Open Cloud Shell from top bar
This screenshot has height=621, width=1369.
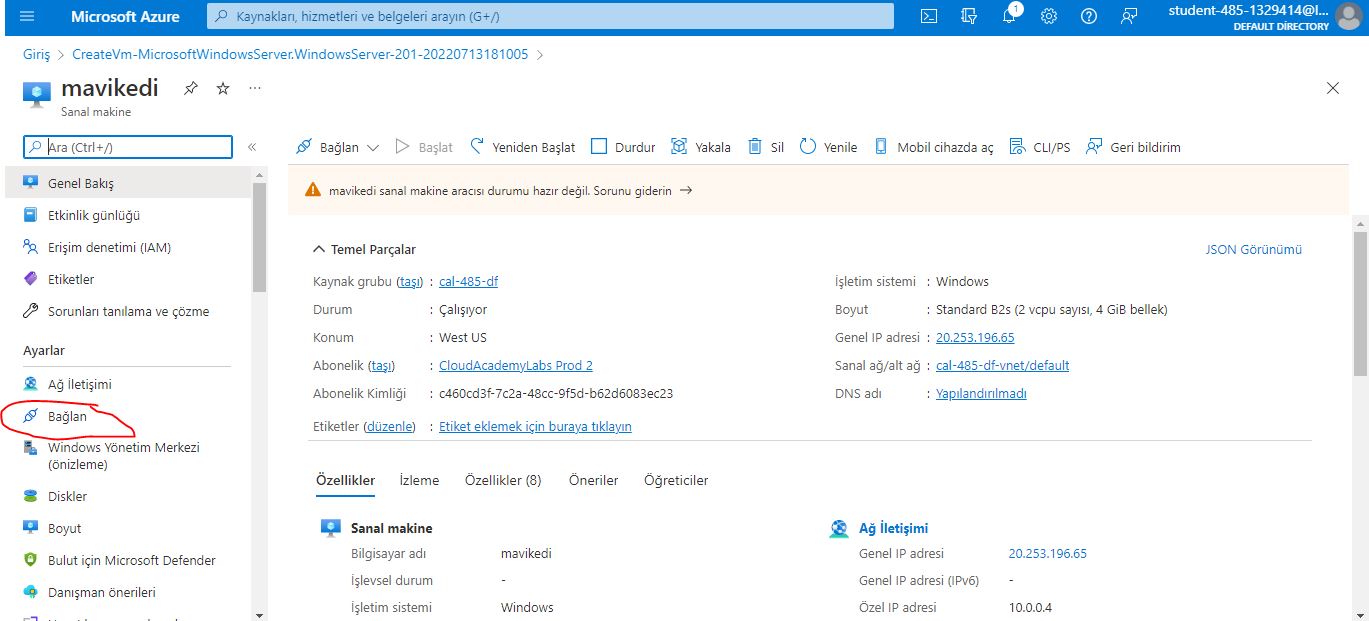(929, 16)
